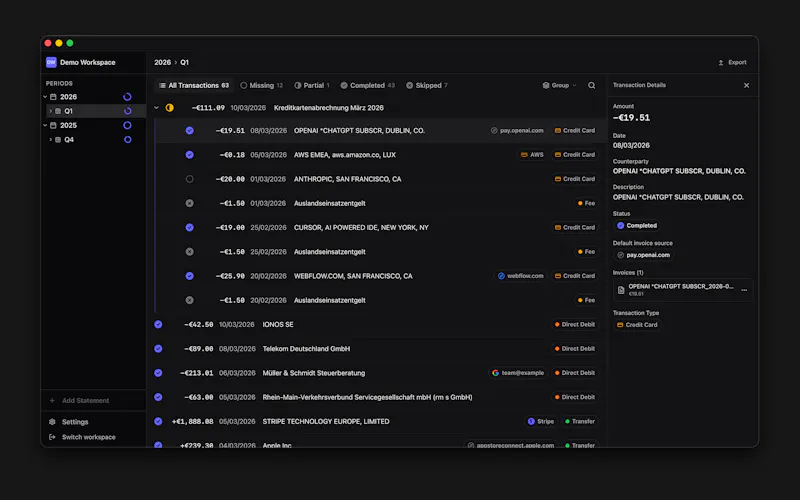The height and width of the screenshot is (500, 800).
Task: Switch to the Skipped tab
Action: [x=427, y=85]
